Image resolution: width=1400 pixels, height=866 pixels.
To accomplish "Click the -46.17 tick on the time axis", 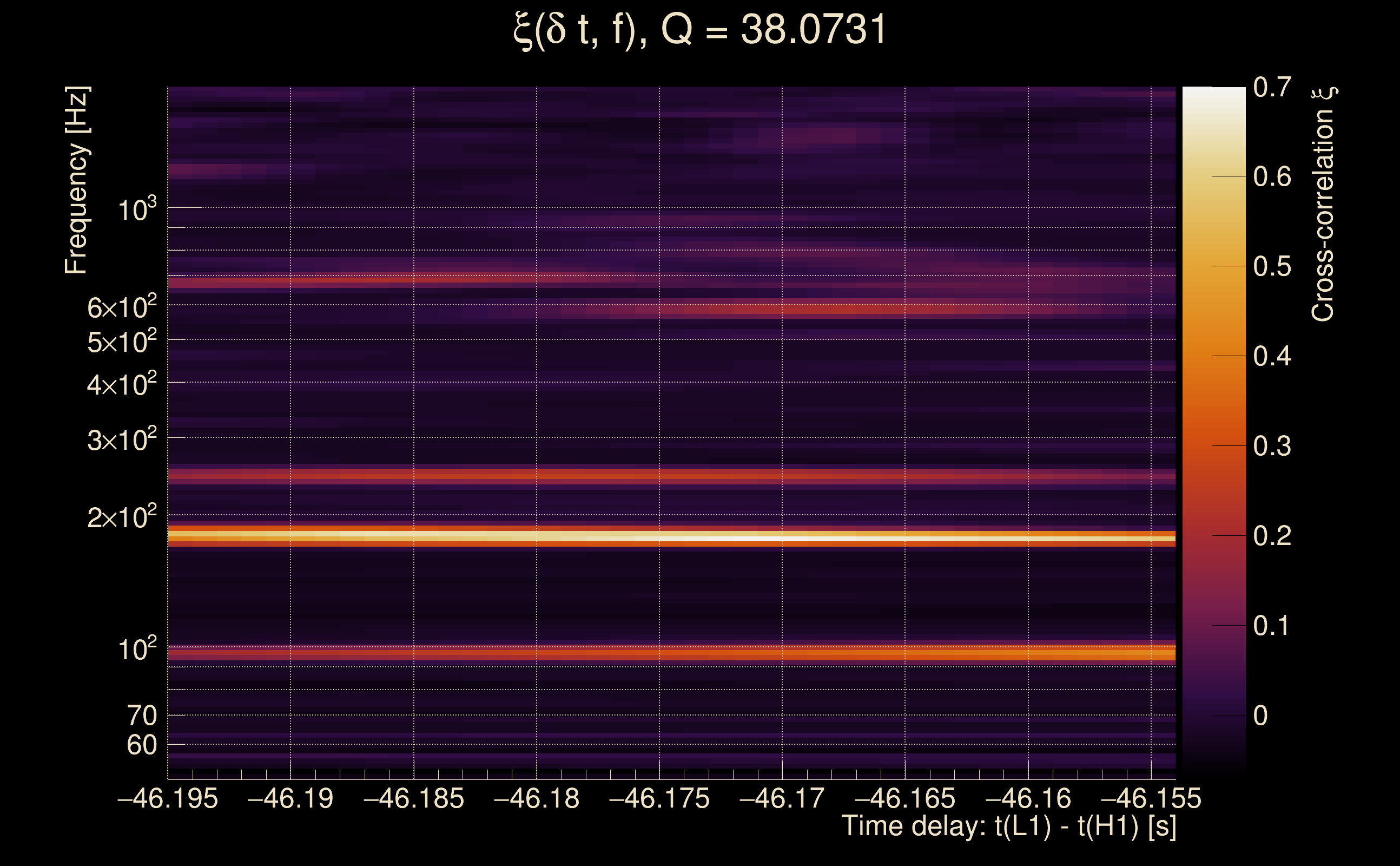I will tap(782, 798).
